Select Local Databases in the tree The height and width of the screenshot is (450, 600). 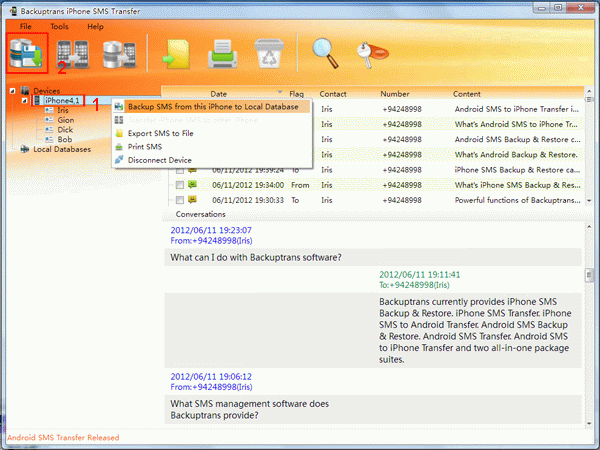pos(62,149)
